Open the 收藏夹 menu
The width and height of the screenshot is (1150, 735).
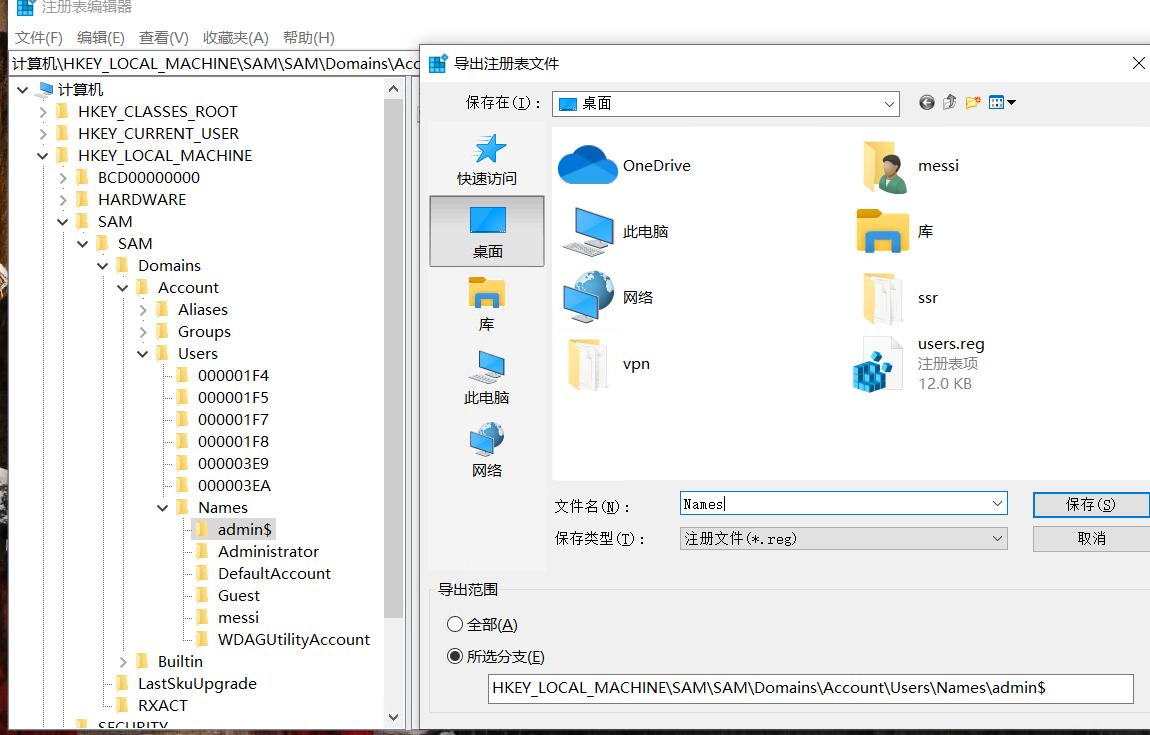coord(234,37)
